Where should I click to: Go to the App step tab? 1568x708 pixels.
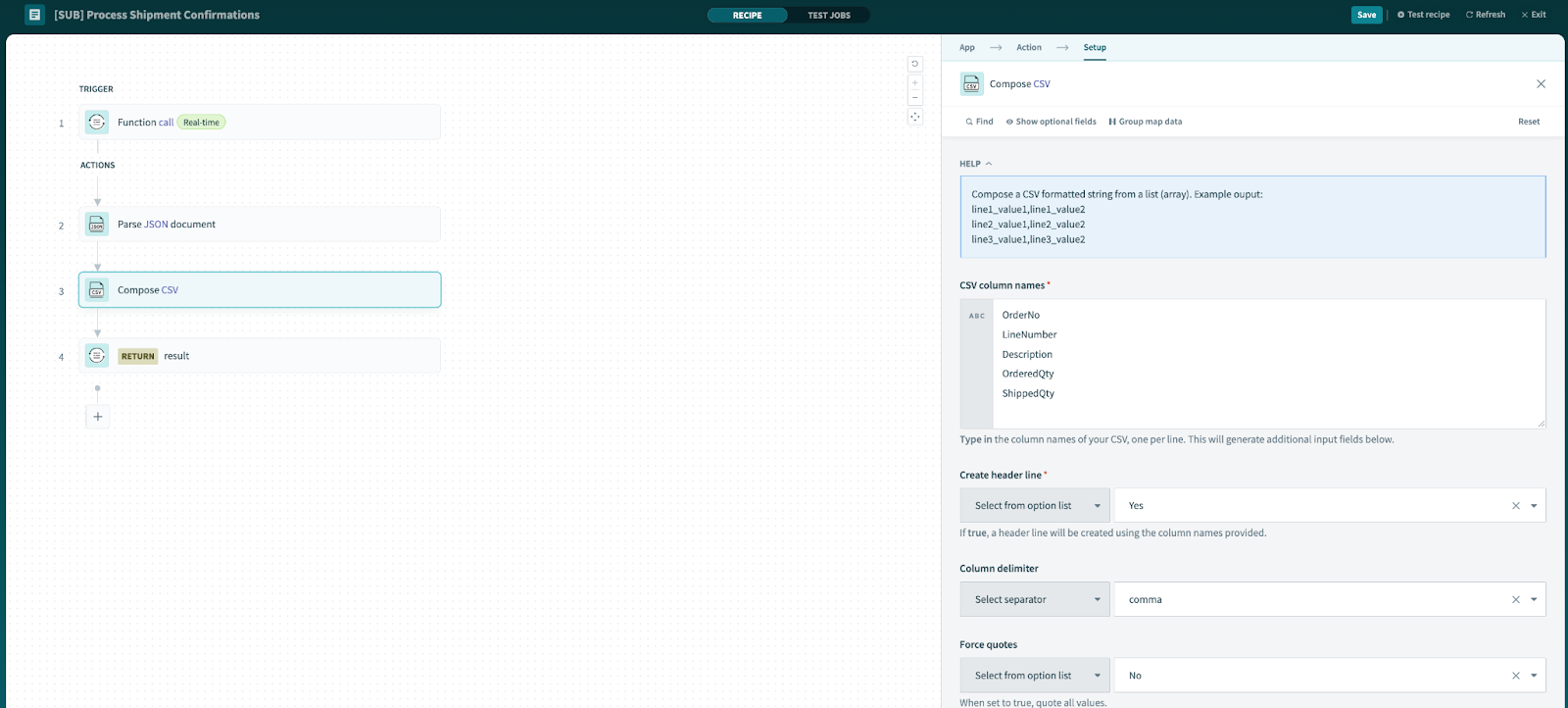coord(967,47)
